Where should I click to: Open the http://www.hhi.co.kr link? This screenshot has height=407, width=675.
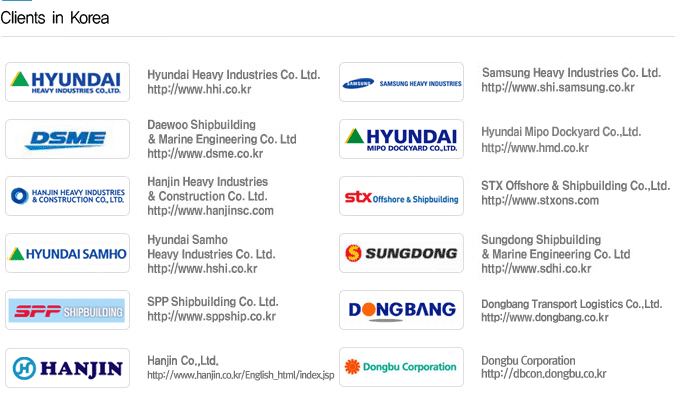[x=199, y=90]
